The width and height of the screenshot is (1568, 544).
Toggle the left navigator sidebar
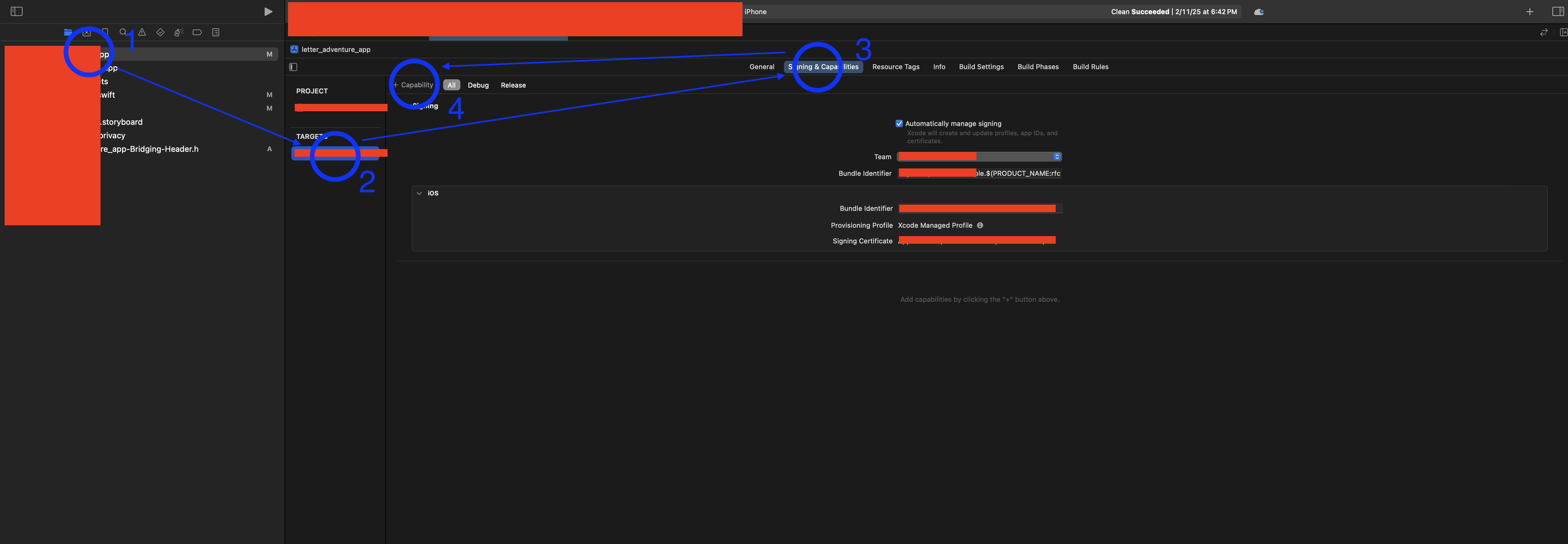click(16, 12)
